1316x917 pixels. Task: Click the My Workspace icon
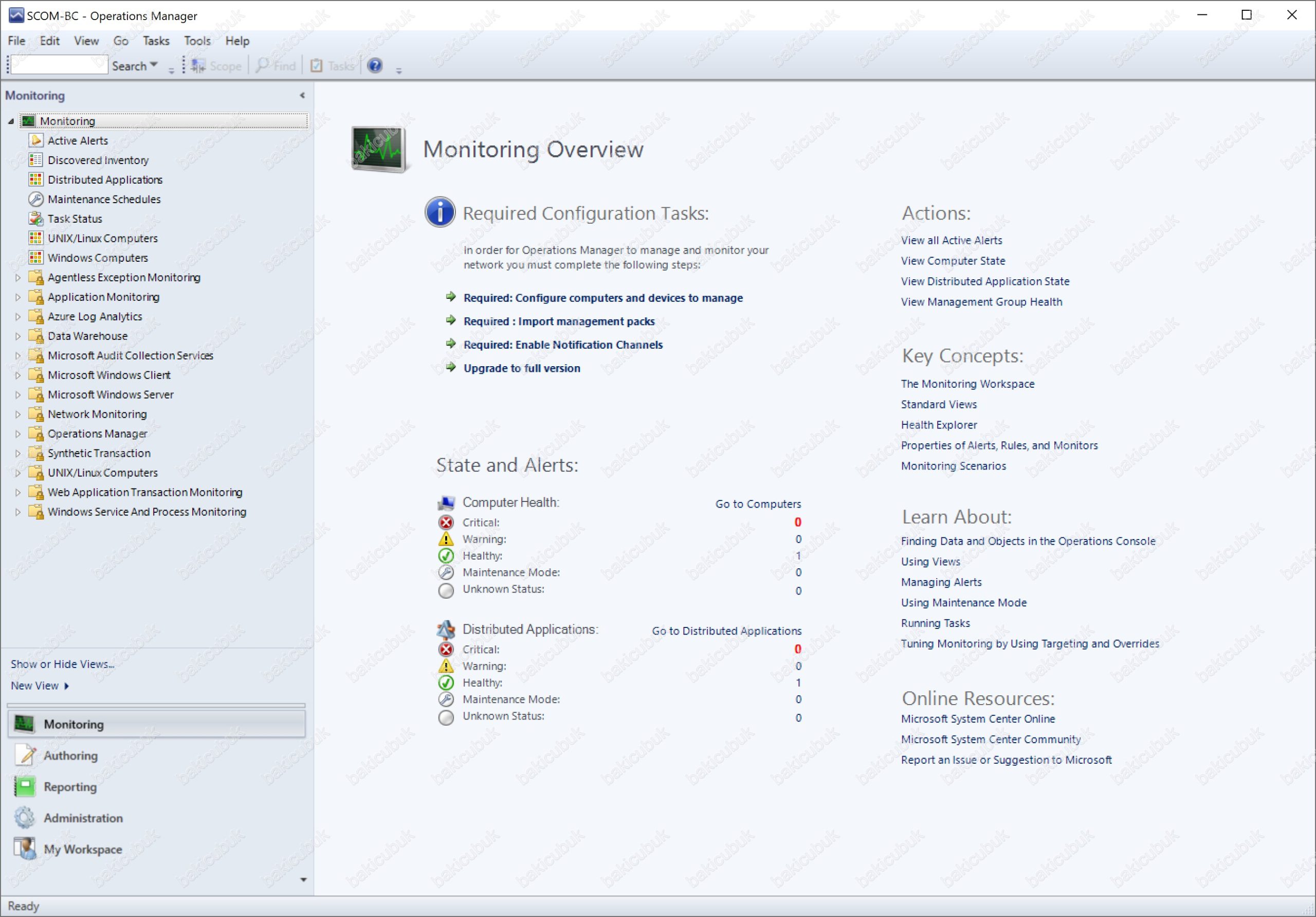pyautogui.click(x=25, y=849)
